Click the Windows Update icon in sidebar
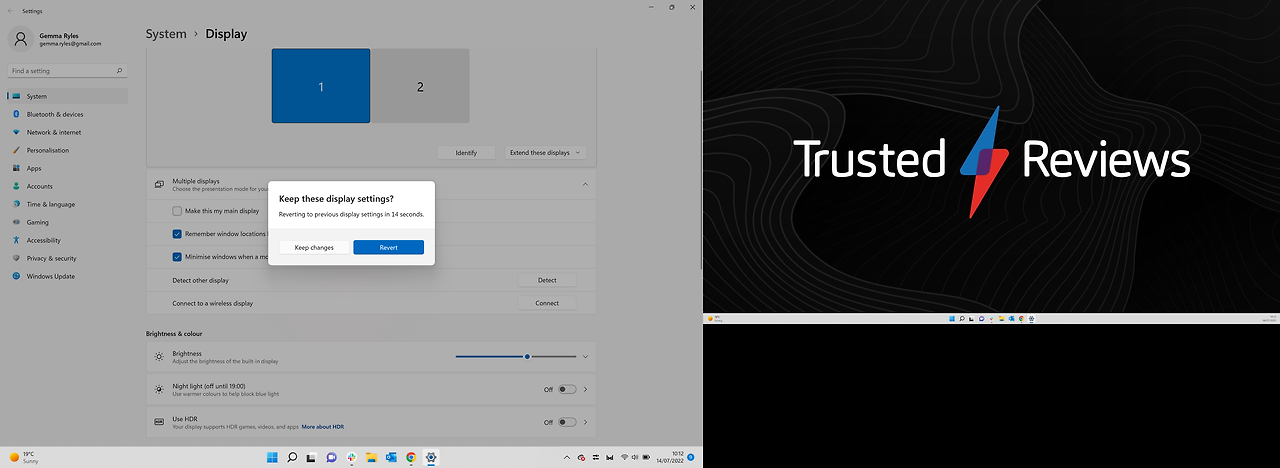 pyautogui.click(x=17, y=276)
